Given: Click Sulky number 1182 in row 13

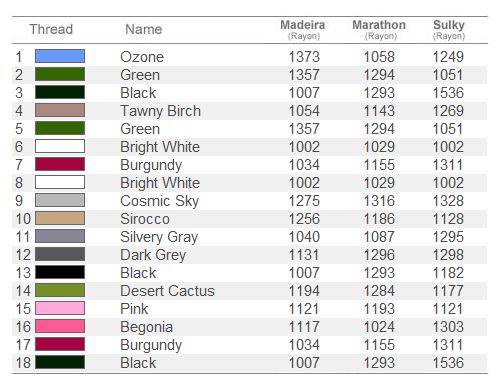Looking at the screenshot, I should (448, 273).
